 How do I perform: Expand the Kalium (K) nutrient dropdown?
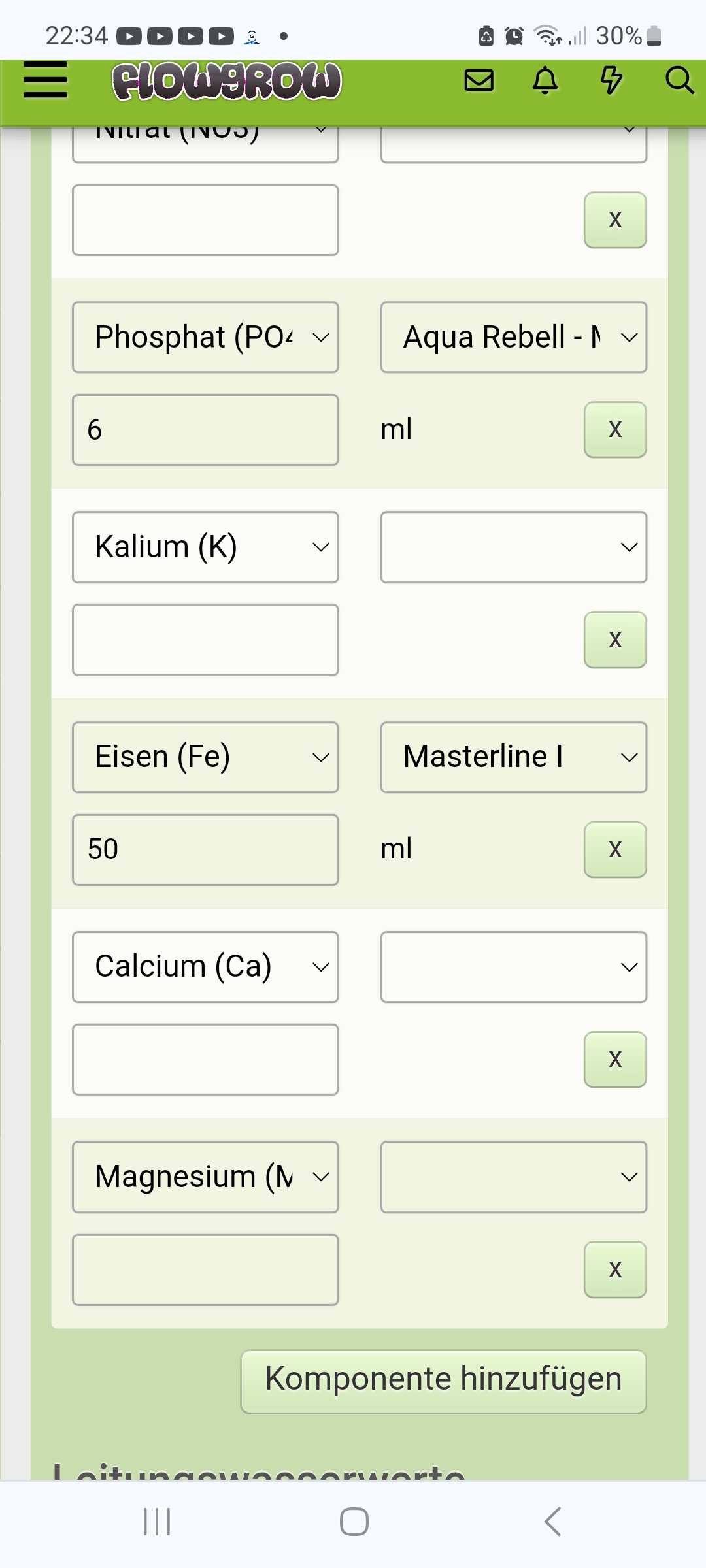point(205,547)
